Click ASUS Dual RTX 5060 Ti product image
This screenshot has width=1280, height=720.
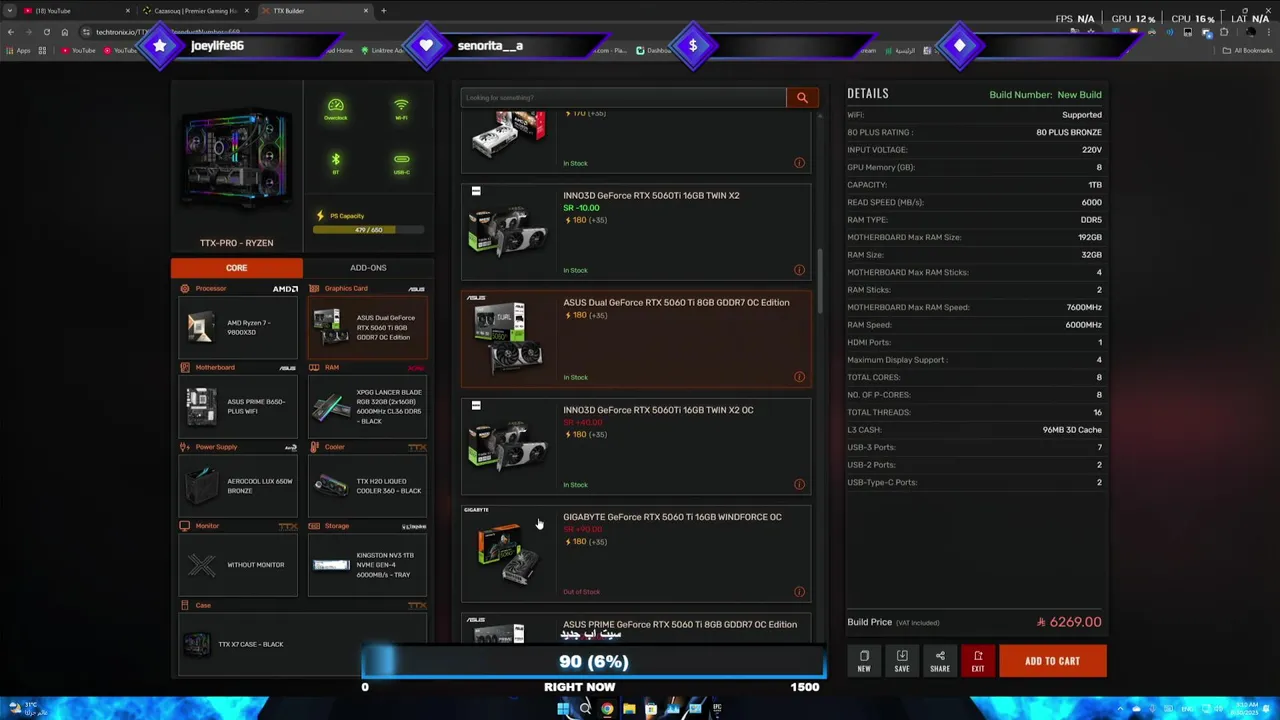[x=508, y=339]
